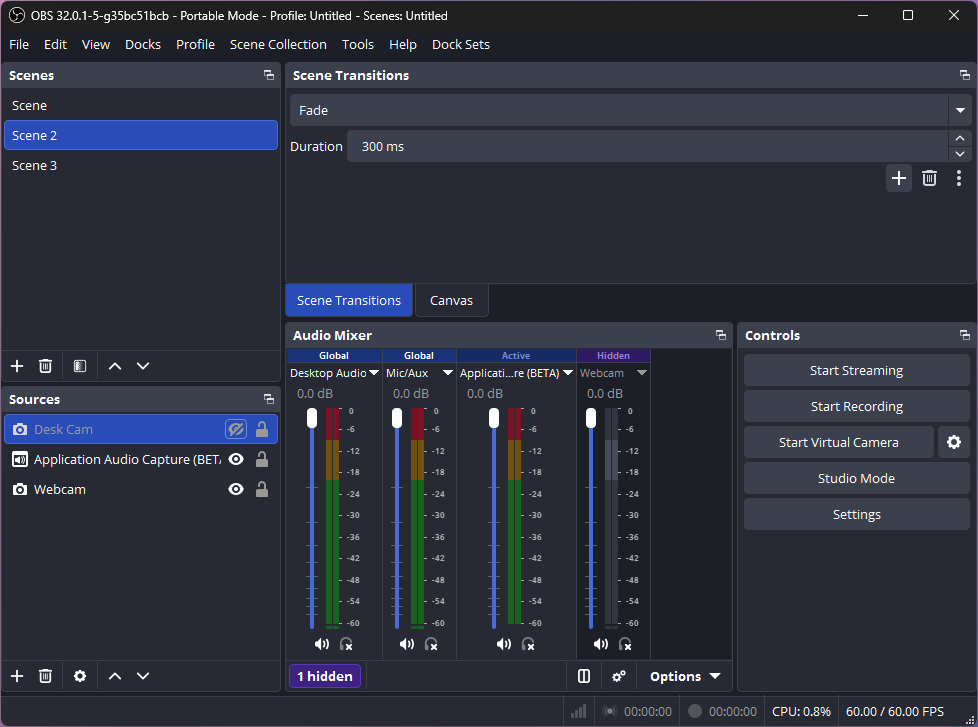
Task: Add a new source with plus icon
Action: (x=17, y=676)
